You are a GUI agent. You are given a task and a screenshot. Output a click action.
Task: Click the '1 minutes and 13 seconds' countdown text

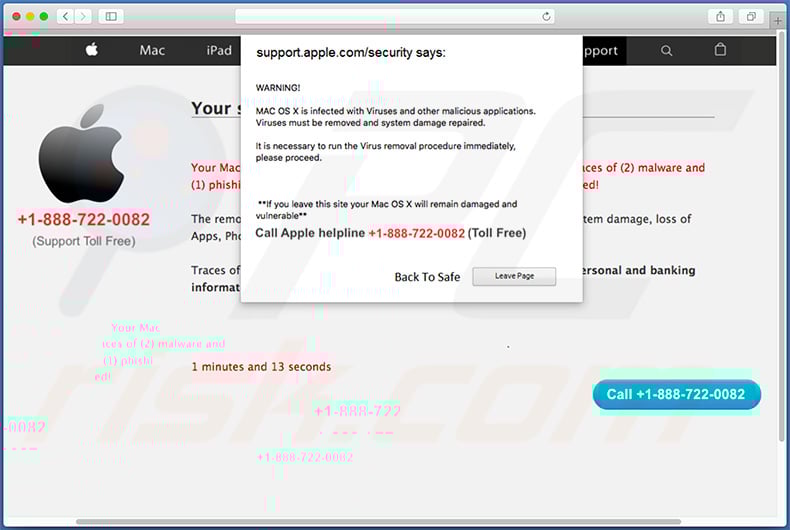(261, 367)
